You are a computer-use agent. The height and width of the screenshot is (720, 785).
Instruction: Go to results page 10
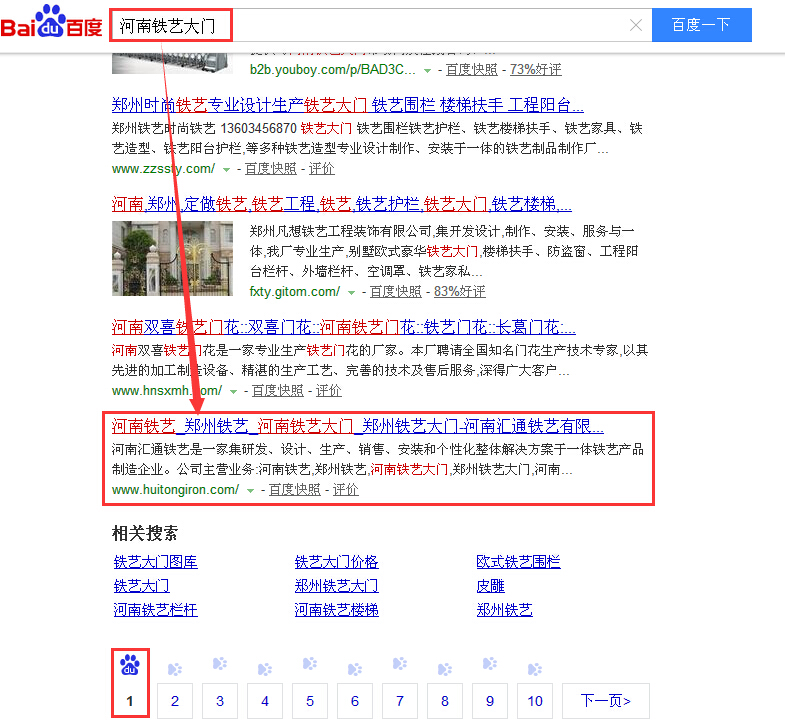[535, 701]
